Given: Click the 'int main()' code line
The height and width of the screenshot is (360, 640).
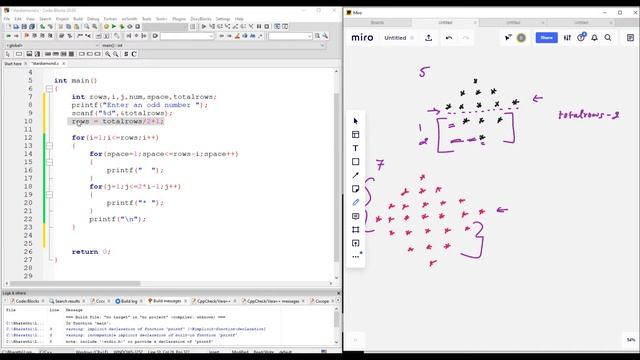Looking at the screenshot, I should (76, 80).
